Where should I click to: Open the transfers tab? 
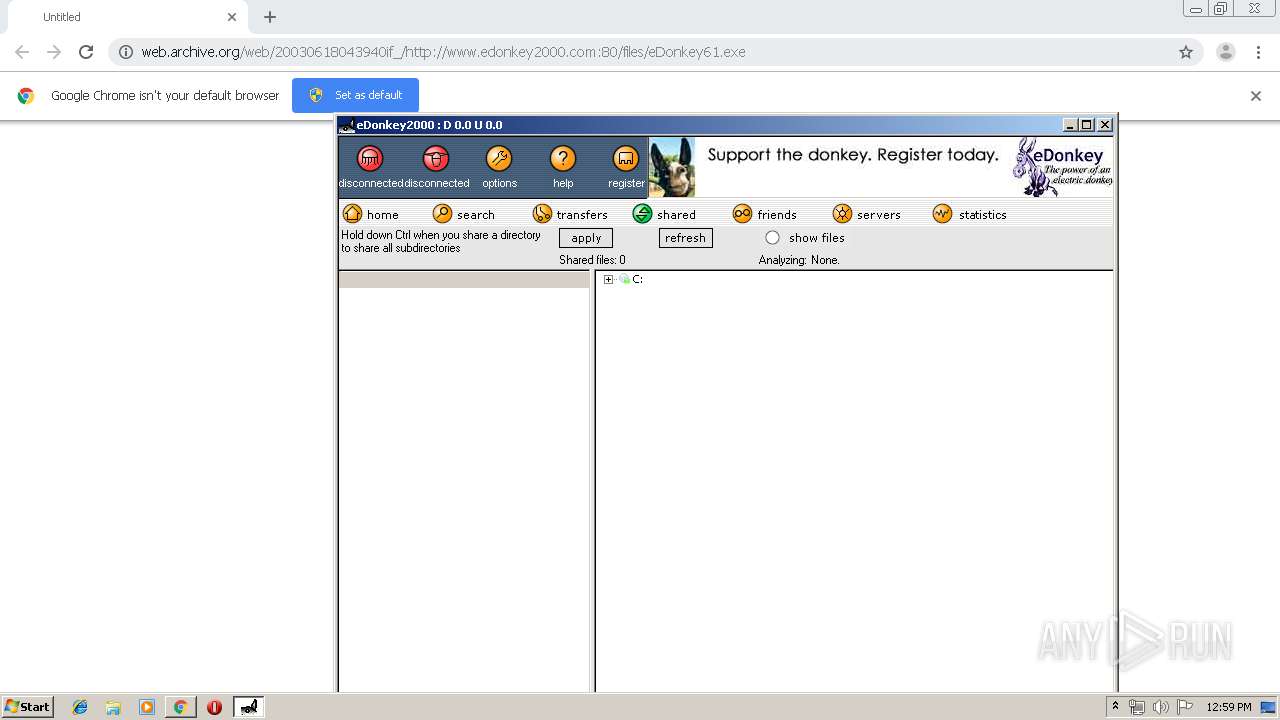click(570, 214)
